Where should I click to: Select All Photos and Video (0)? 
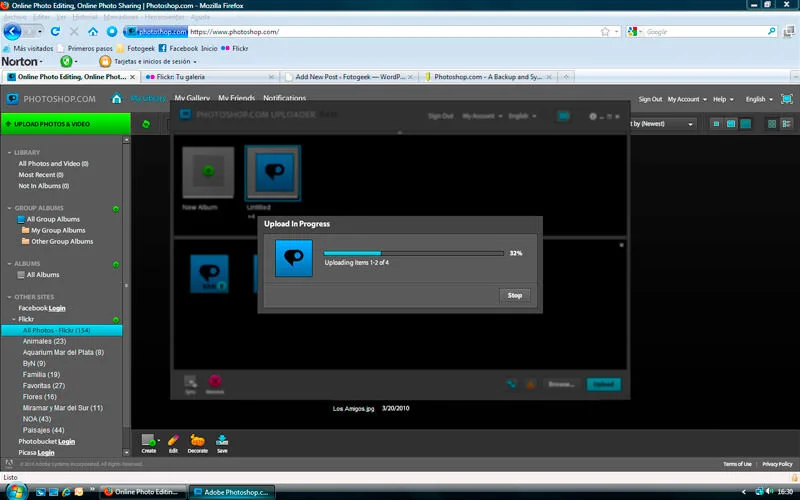[54, 164]
